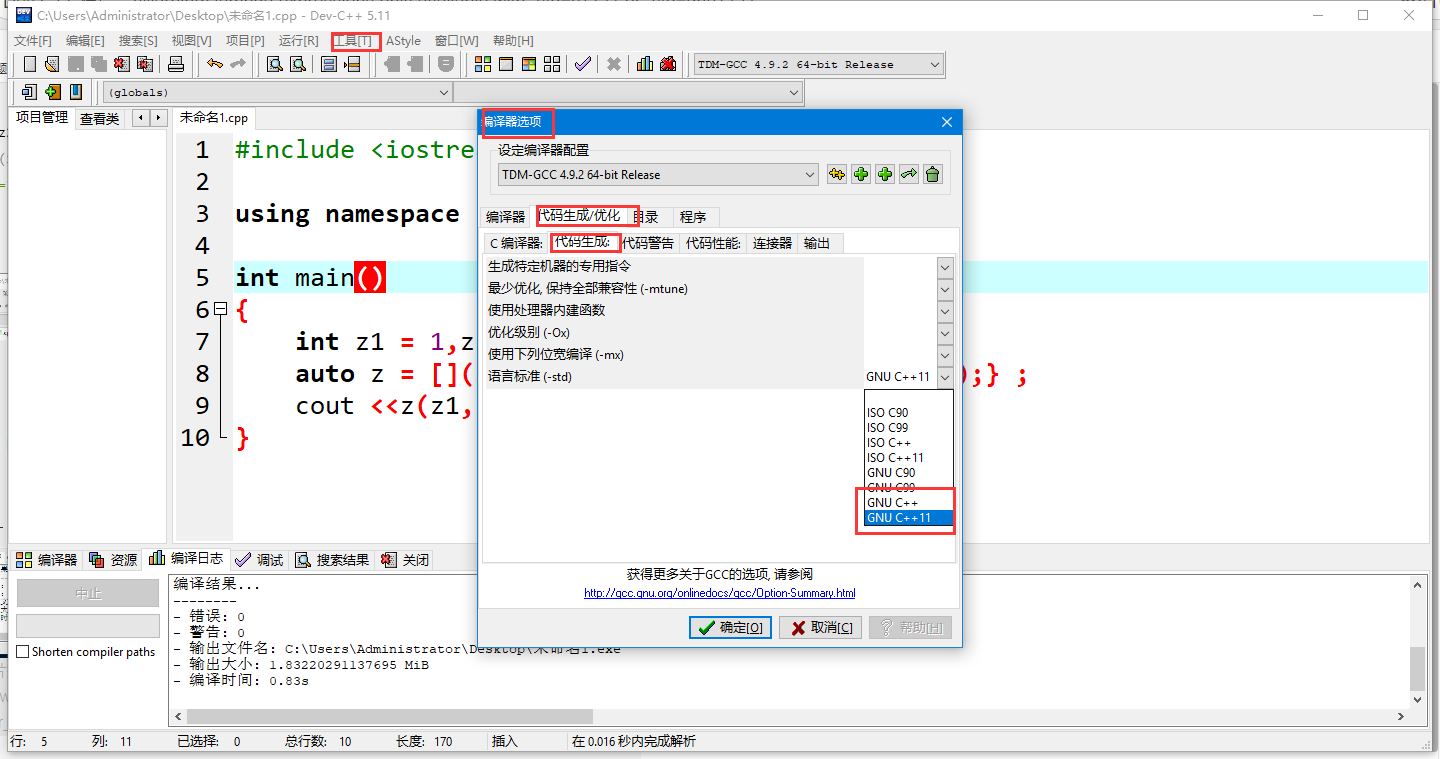Screen dimensions: 1440x759
Task: Switch to the 代码警告 sub-tab
Action: [648, 243]
